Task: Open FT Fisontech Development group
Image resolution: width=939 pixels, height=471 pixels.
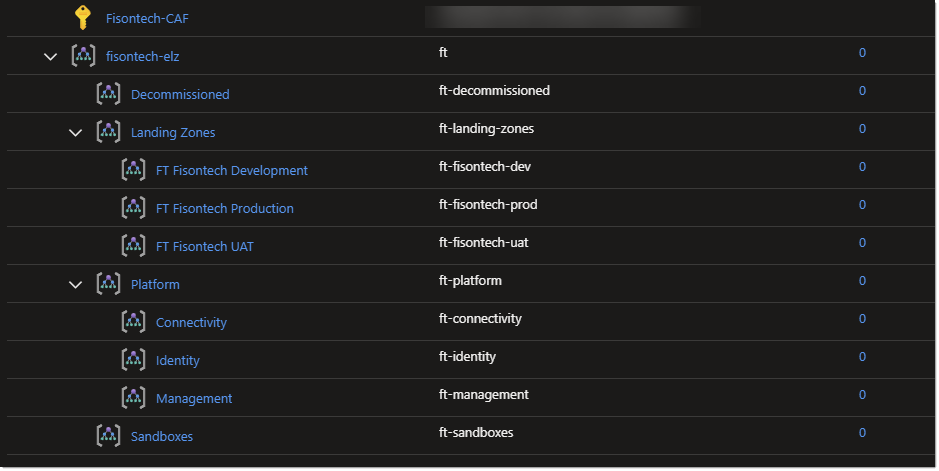Action: (232, 171)
